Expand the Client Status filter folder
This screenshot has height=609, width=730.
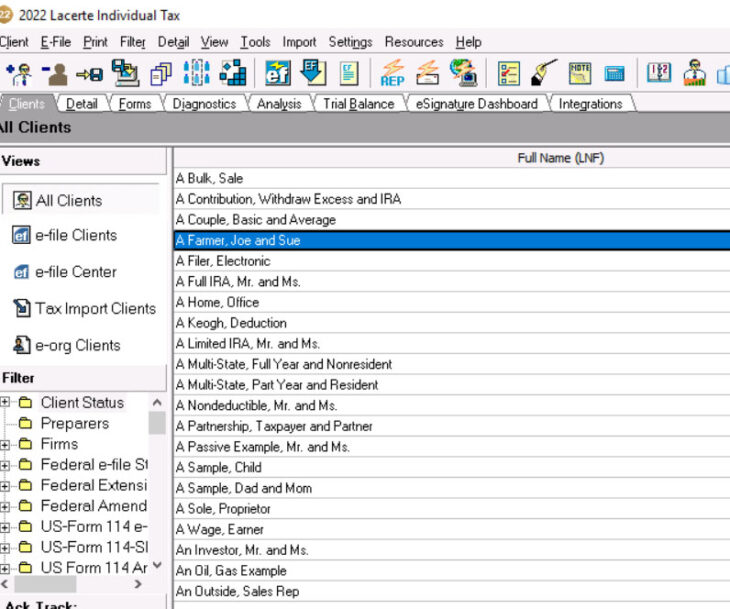click(5, 403)
